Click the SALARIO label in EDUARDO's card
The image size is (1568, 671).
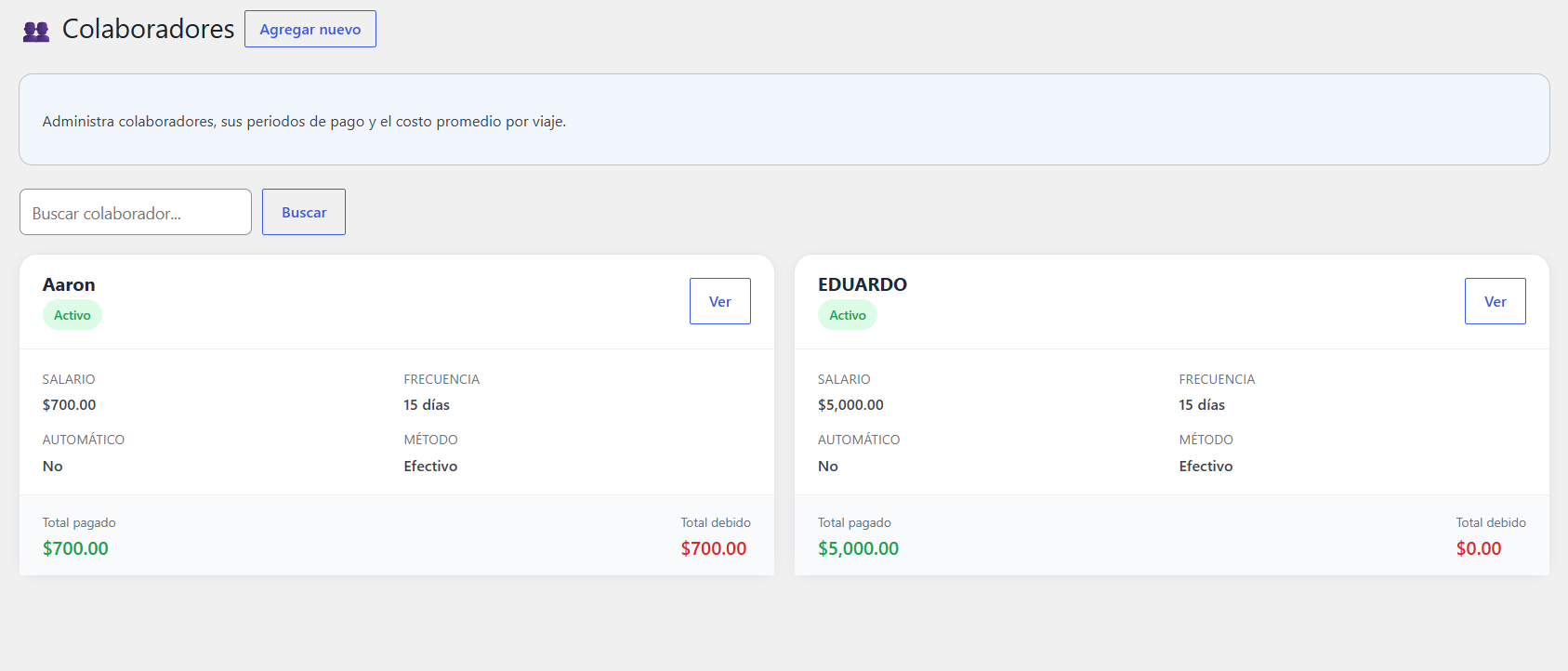844,379
